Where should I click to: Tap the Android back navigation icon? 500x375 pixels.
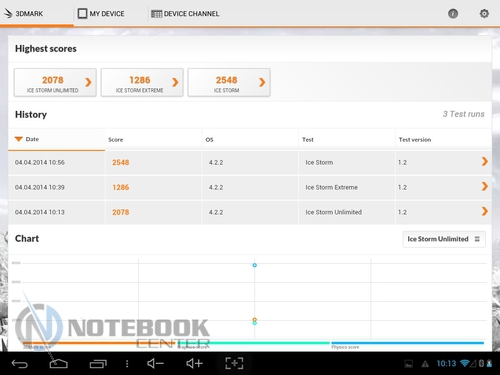[x=20, y=364]
